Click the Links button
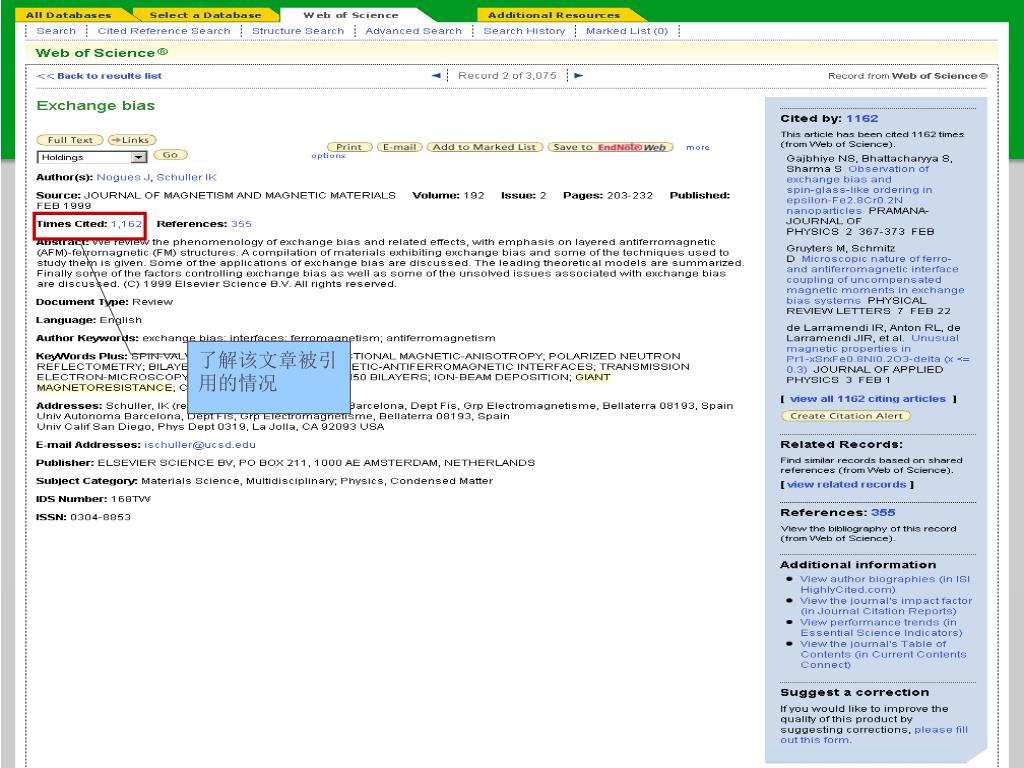This screenshot has width=1024, height=768. [132, 140]
